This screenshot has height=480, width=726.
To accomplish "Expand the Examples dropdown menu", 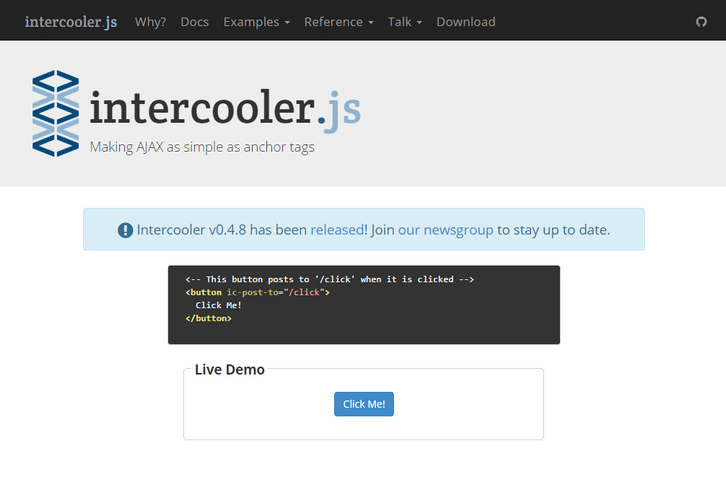I will click(256, 21).
